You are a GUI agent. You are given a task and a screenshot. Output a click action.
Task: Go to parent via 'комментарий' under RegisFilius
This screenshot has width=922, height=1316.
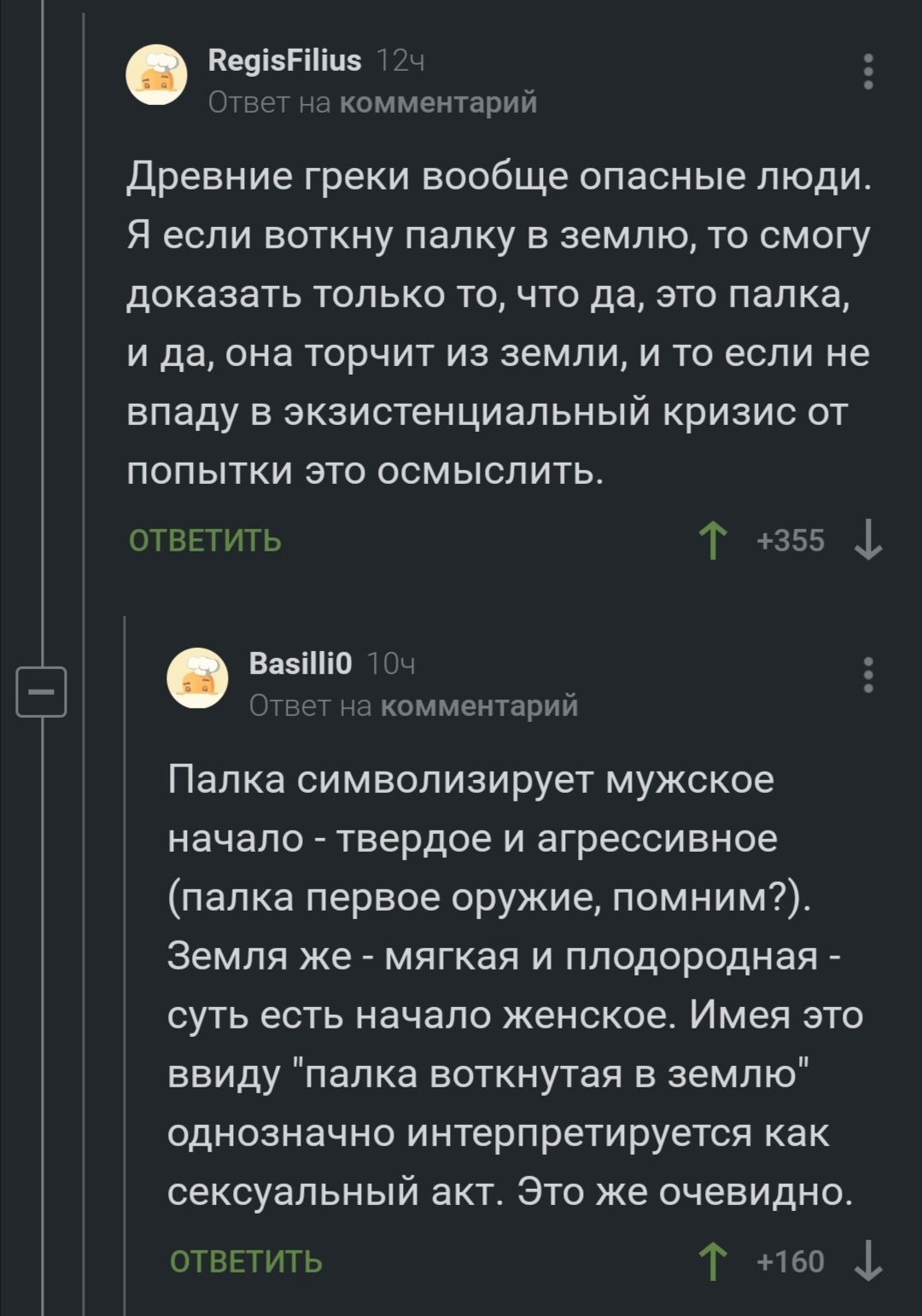point(439,103)
